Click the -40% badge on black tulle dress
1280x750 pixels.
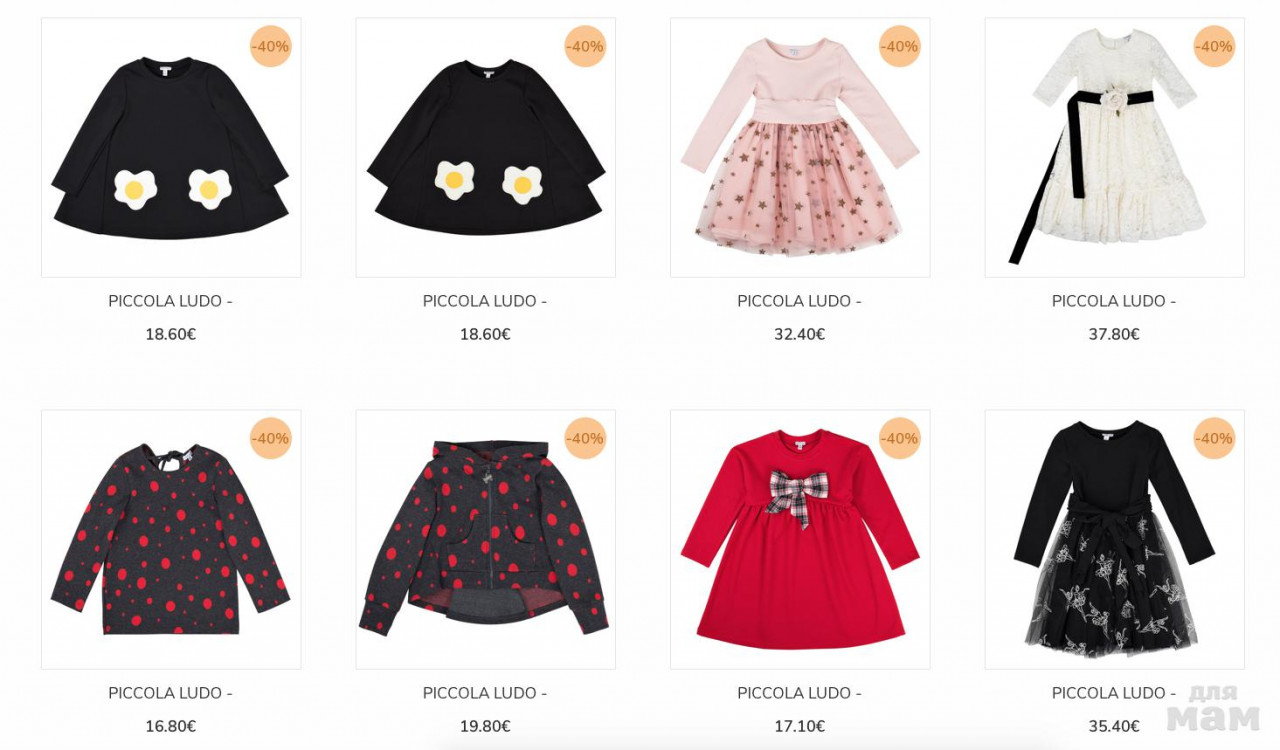coord(1214,438)
